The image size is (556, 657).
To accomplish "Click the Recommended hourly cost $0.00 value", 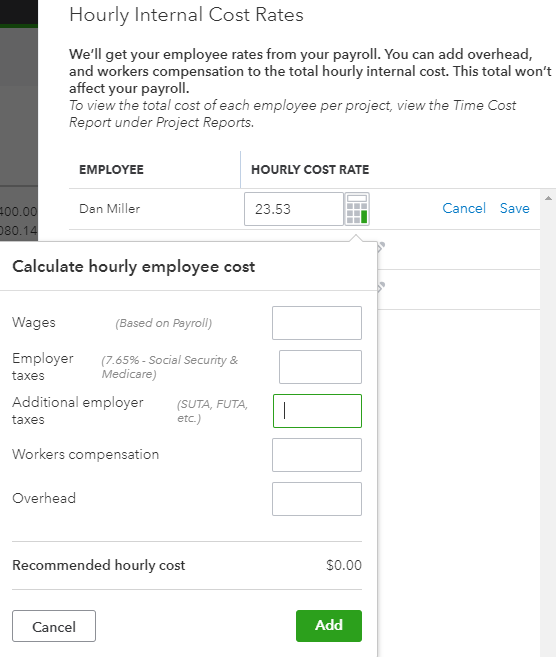I will click(x=344, y=565).
